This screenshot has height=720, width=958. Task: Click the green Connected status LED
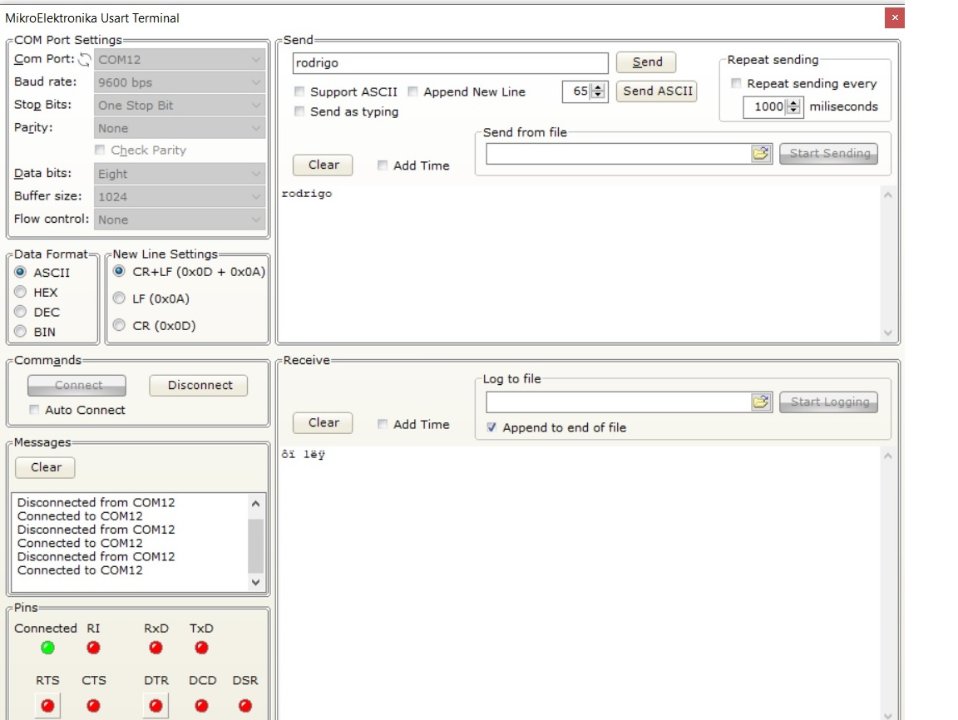point(48,648)
